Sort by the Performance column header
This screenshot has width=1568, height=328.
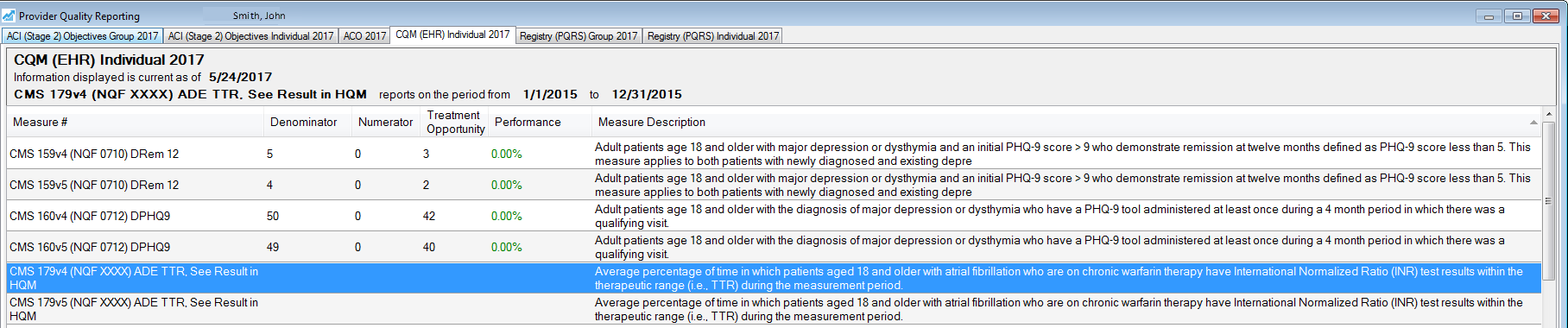click(x=541, y=123)
